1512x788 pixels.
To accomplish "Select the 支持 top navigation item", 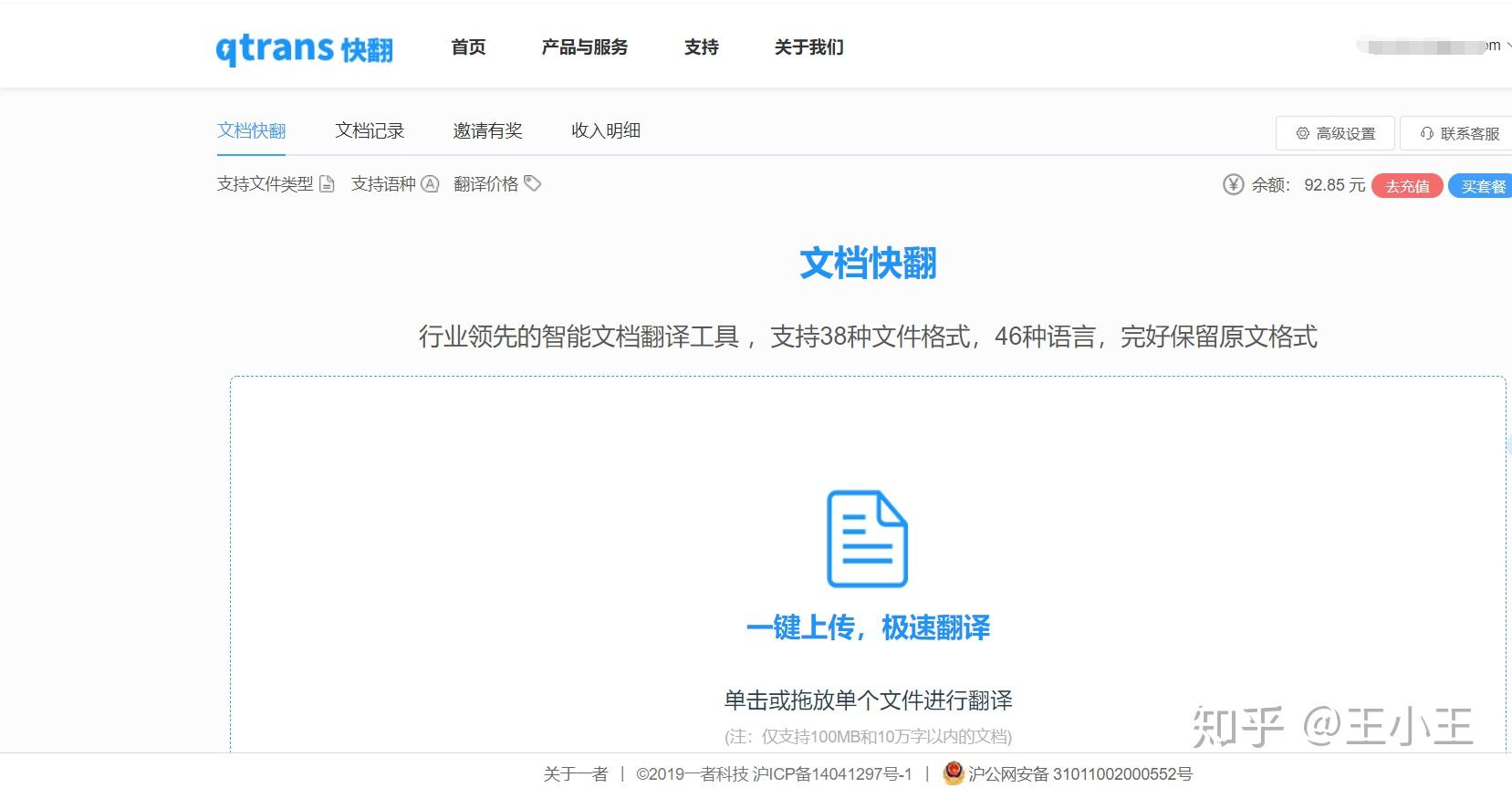I will pos(702,47).
